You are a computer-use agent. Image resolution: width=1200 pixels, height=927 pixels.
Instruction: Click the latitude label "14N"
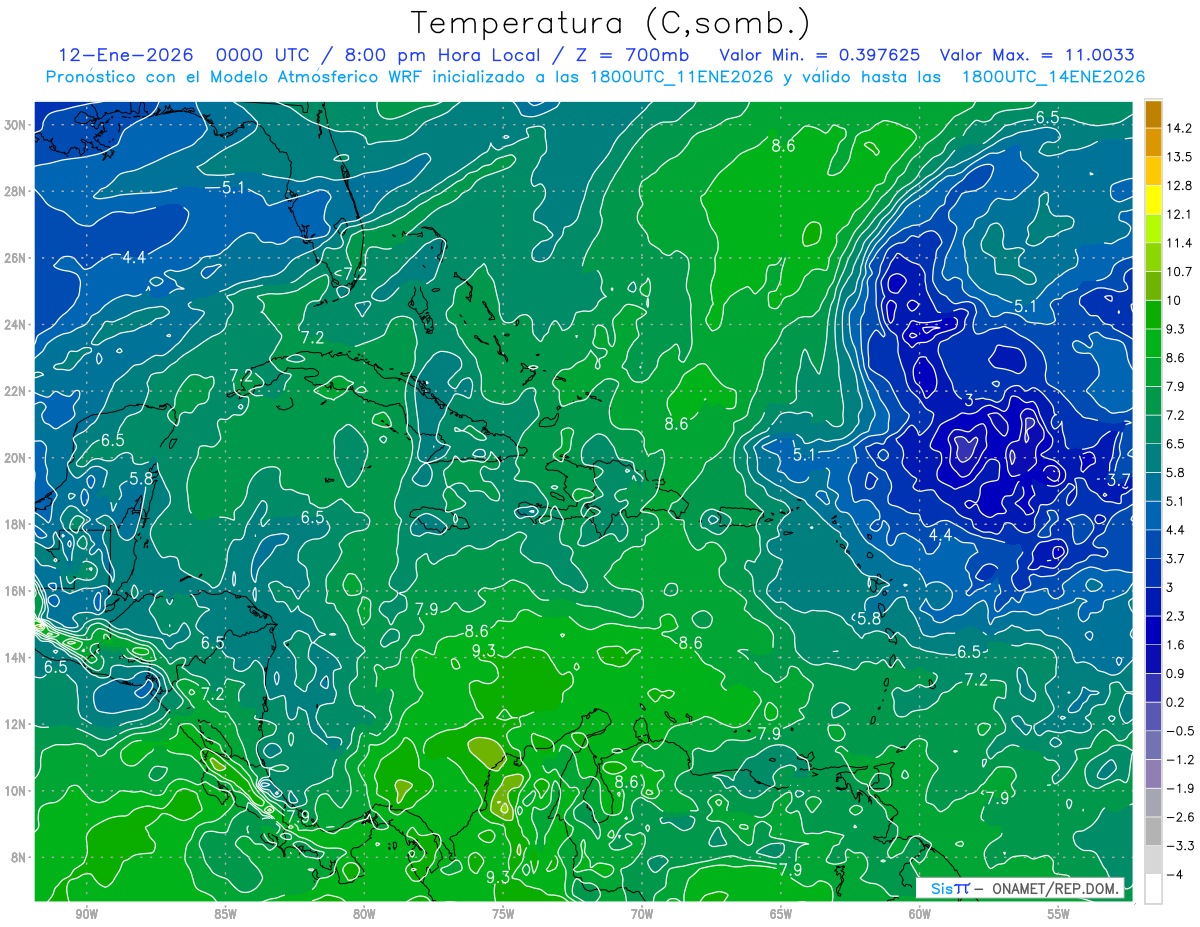point(17,658)
